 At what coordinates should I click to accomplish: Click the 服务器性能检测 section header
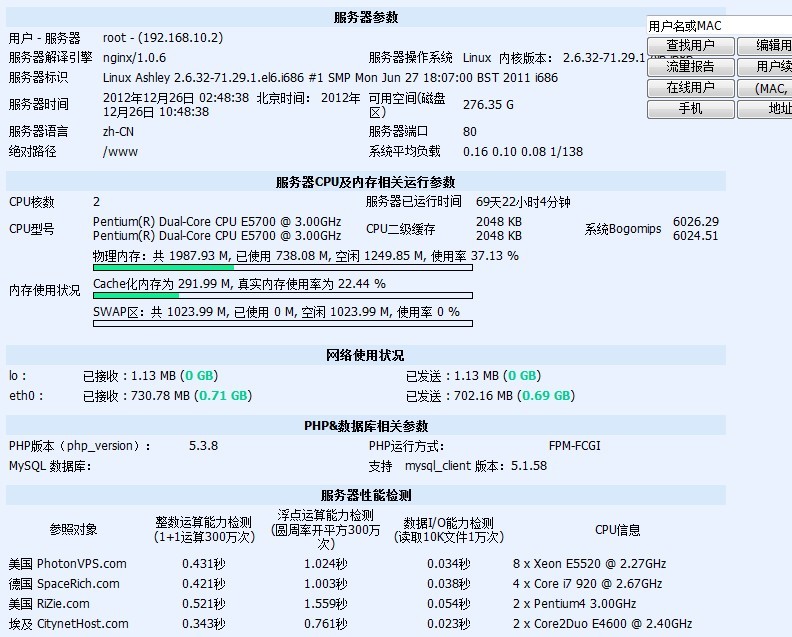[365, 495]
